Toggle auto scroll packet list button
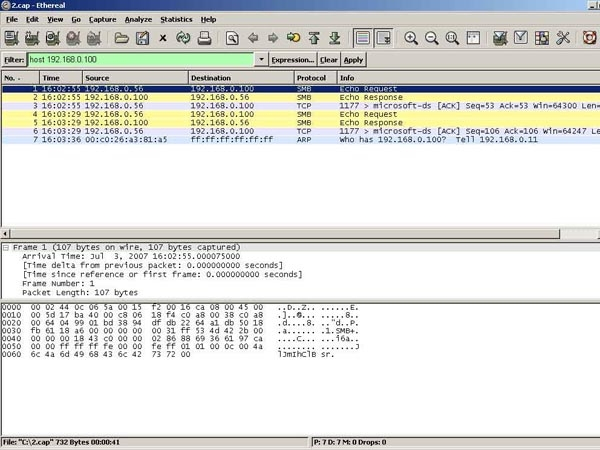The height and width of the screenshot is (450, 600). (x=383, y=39)
